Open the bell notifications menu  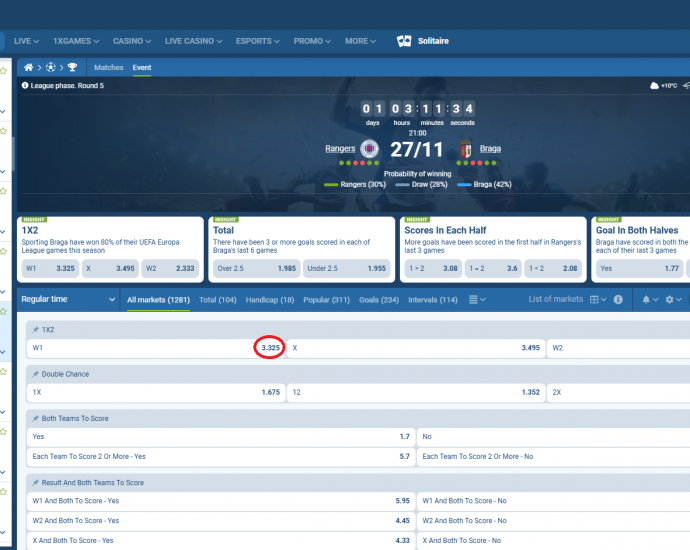click(x=646, y=299)
